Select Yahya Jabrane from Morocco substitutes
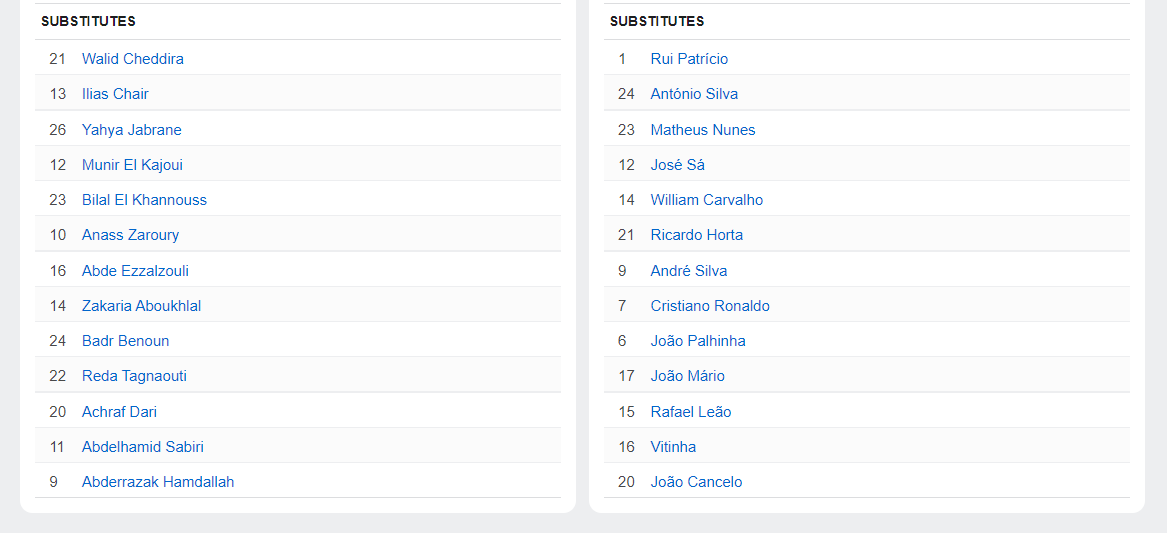 [131, 130]
